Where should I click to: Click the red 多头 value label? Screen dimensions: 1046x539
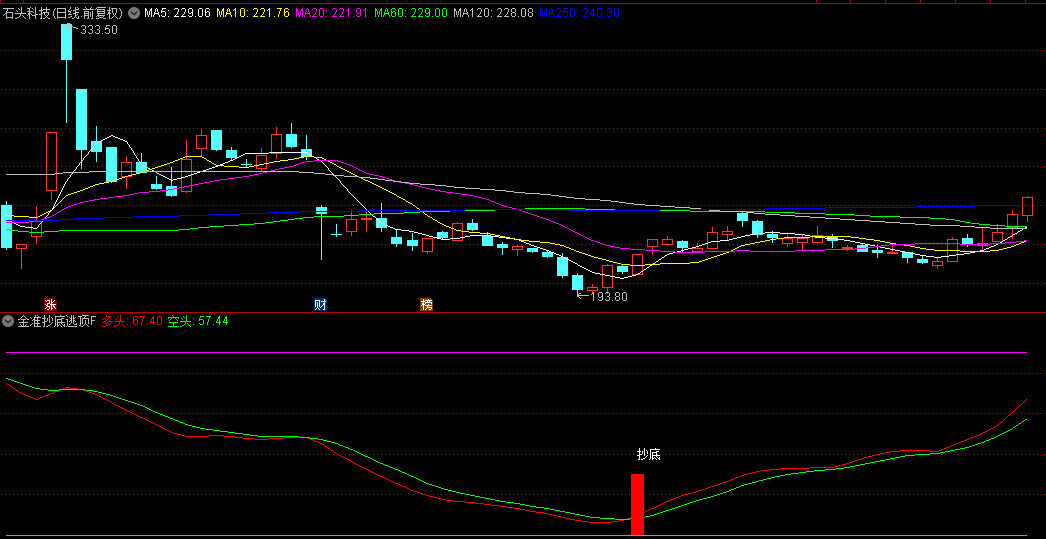point(132,322)
